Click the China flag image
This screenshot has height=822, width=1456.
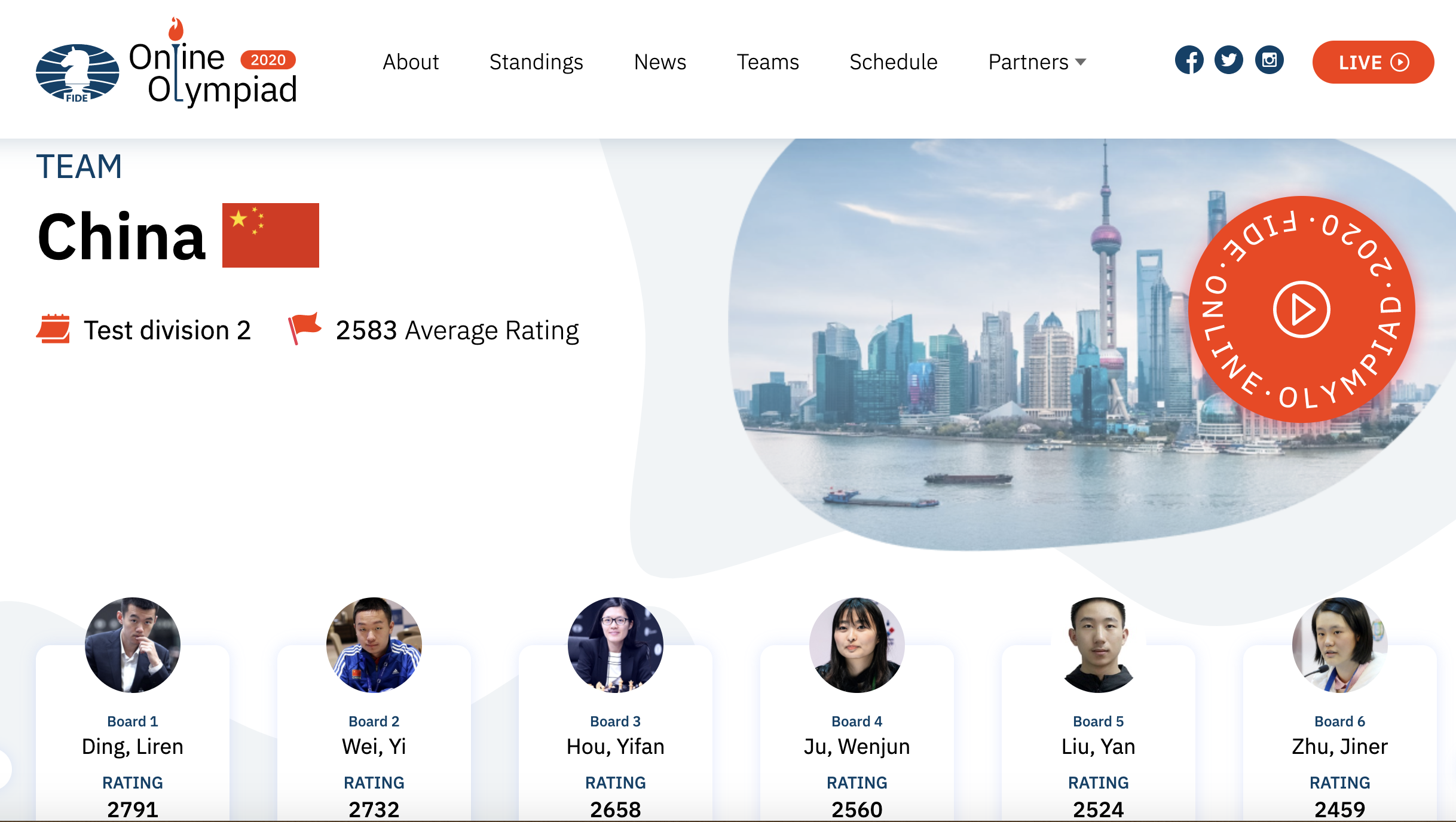271,235
